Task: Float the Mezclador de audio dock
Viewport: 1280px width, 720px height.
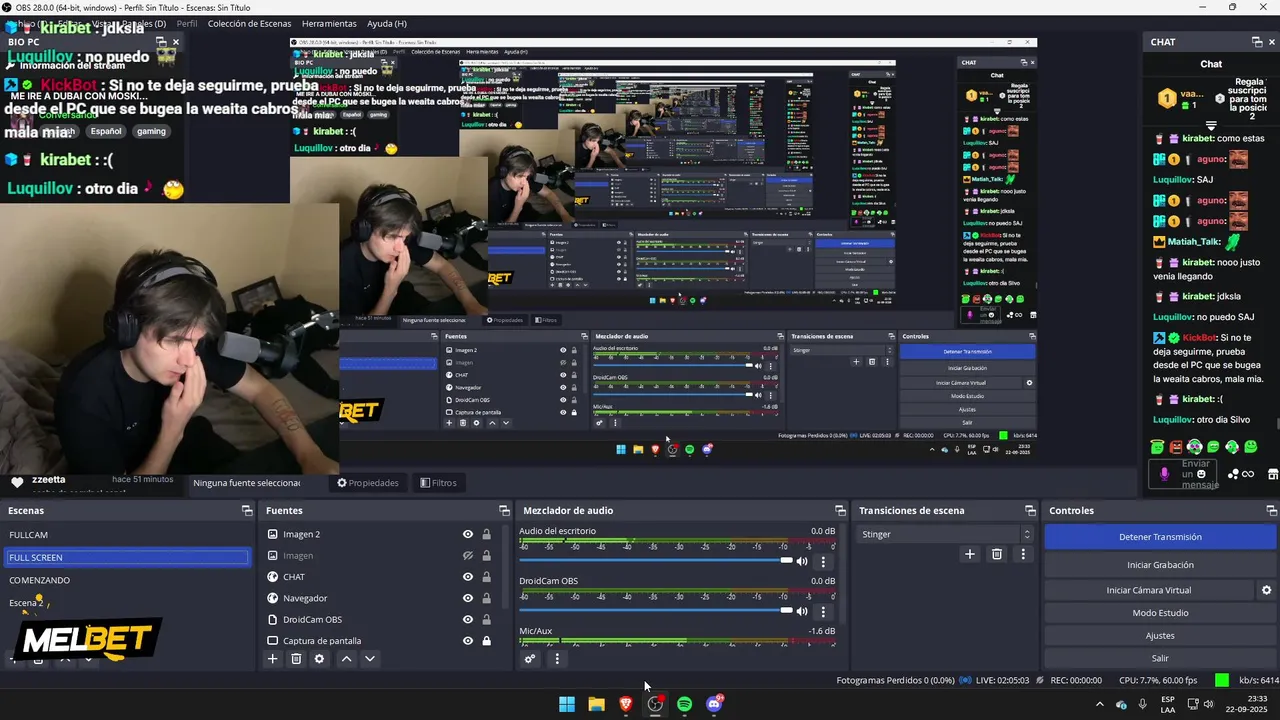Action: point(840,511)
